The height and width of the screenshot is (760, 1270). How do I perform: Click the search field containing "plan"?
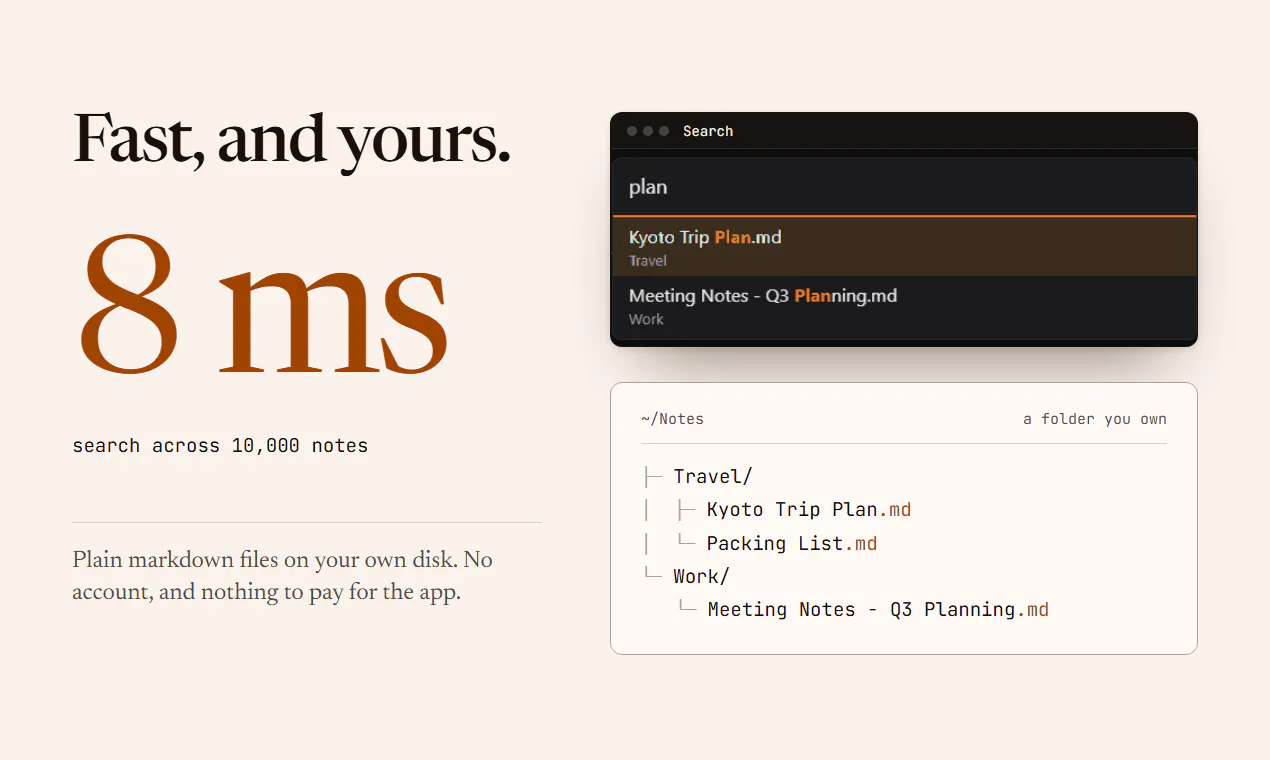tap(904, 187)
